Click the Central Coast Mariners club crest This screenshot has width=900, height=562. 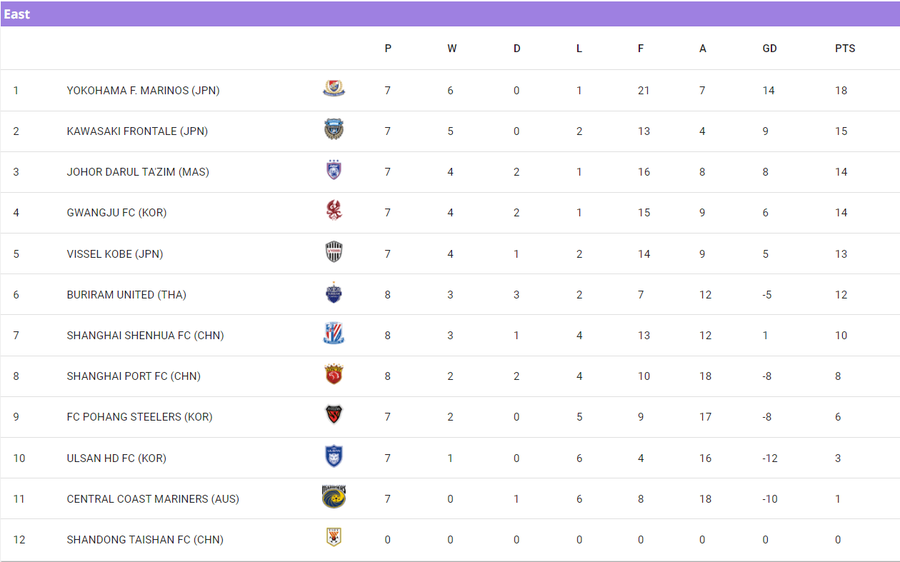click(334, 498)
